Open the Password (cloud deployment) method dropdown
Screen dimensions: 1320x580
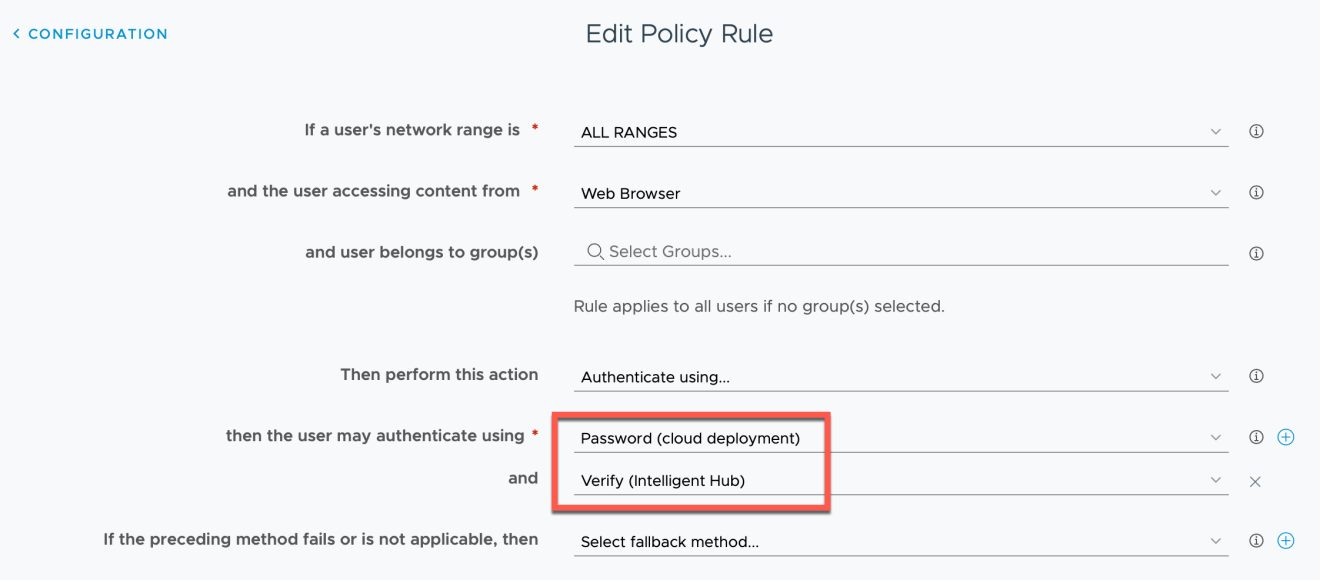[1214, 436]
